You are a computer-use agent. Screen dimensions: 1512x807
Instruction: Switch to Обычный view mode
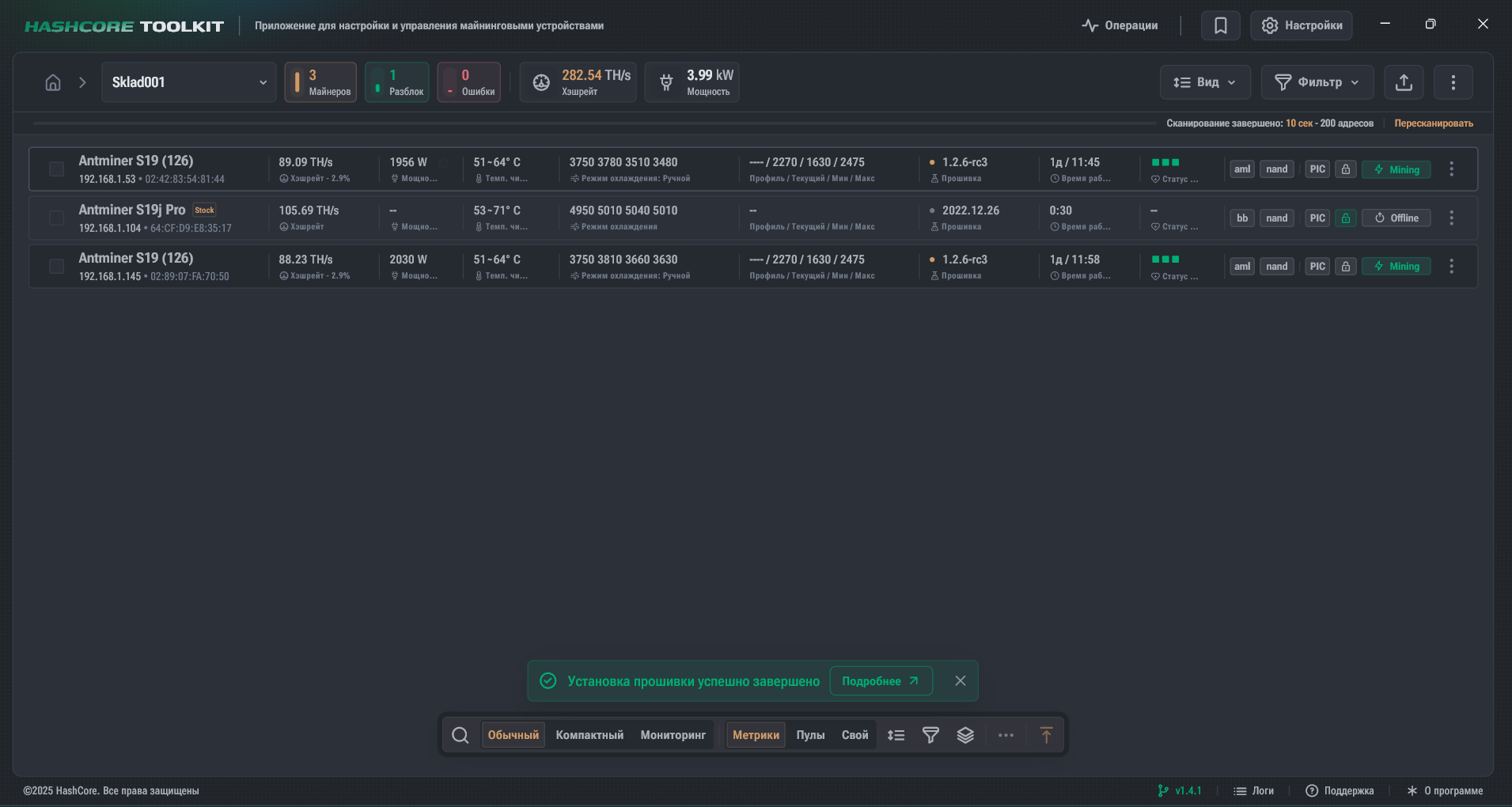(x=513, y=735)
